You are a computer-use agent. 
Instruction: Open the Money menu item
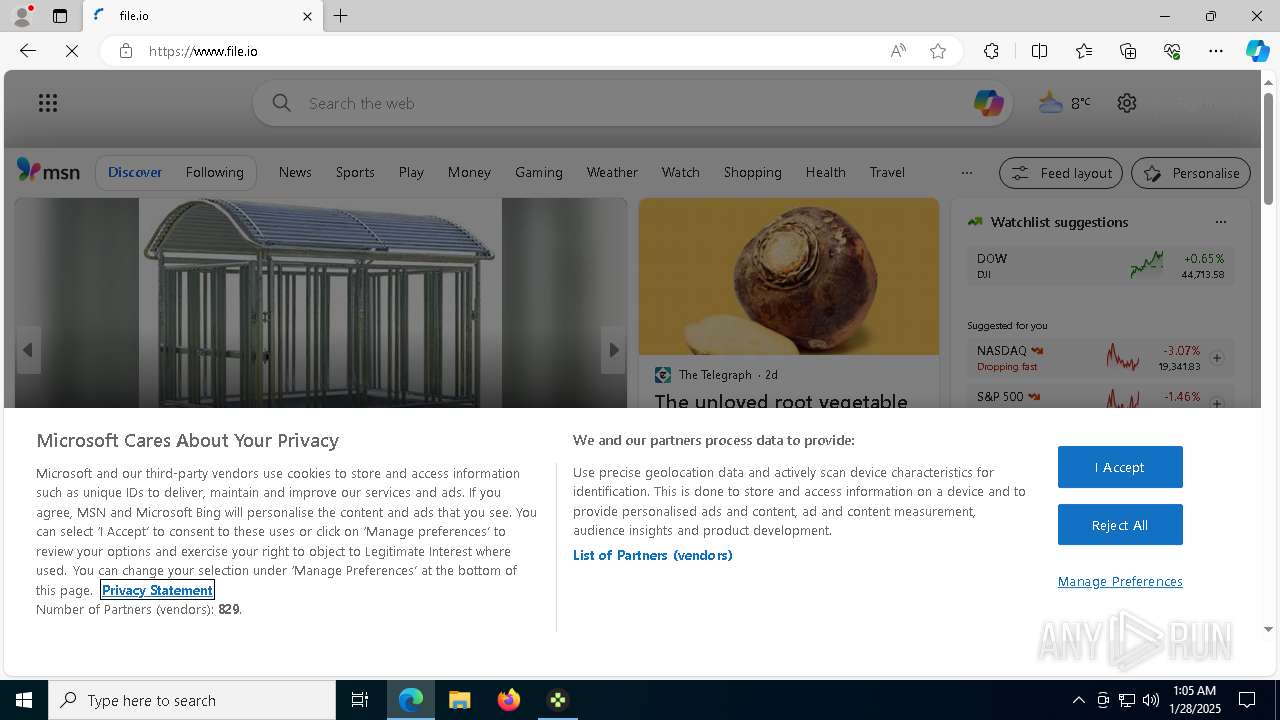point(469,172)
